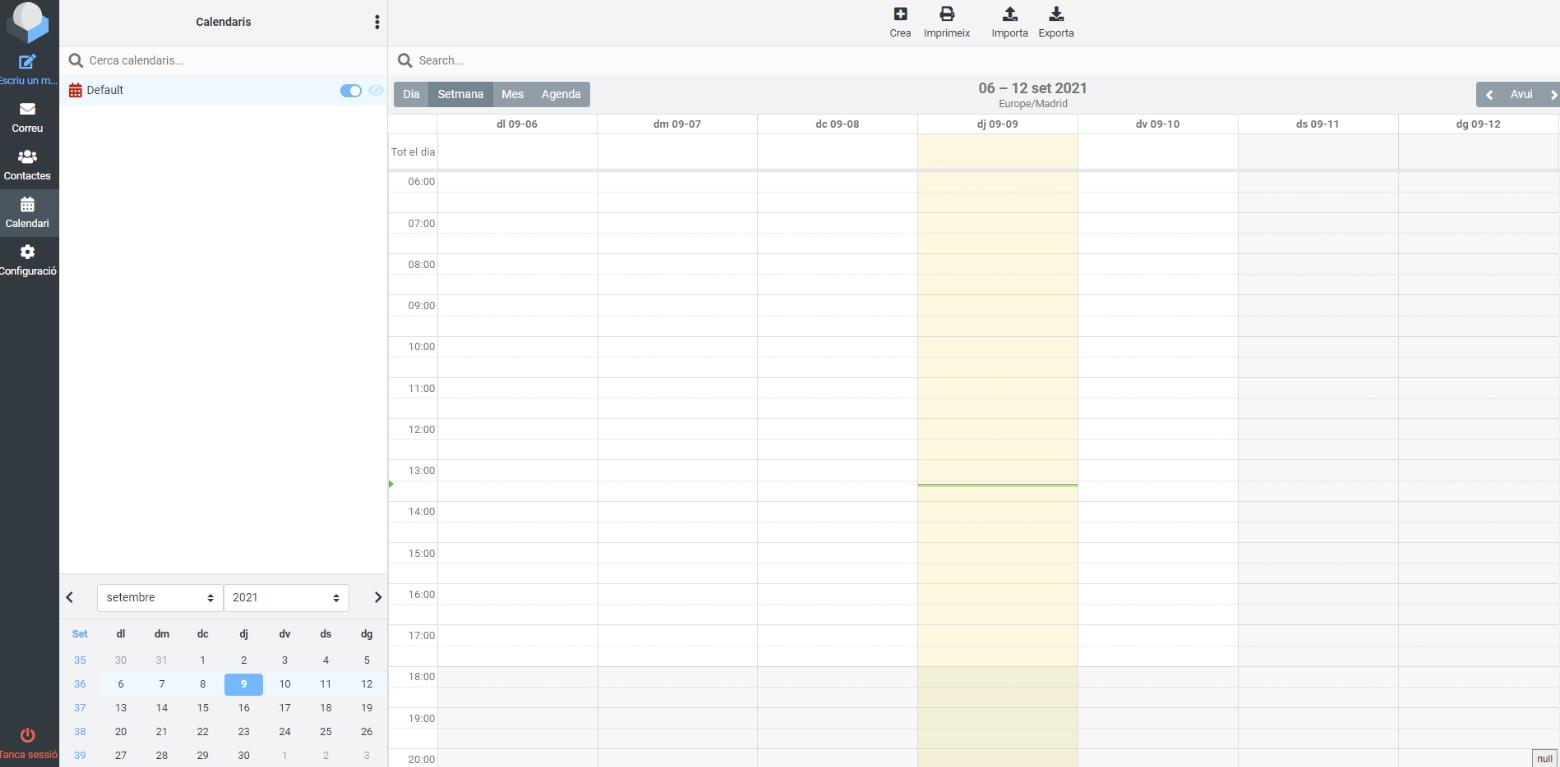Click the Avui today button
Viewport: 1560px width, 767px height.
pyautogui.click(x=1521, y=95)
